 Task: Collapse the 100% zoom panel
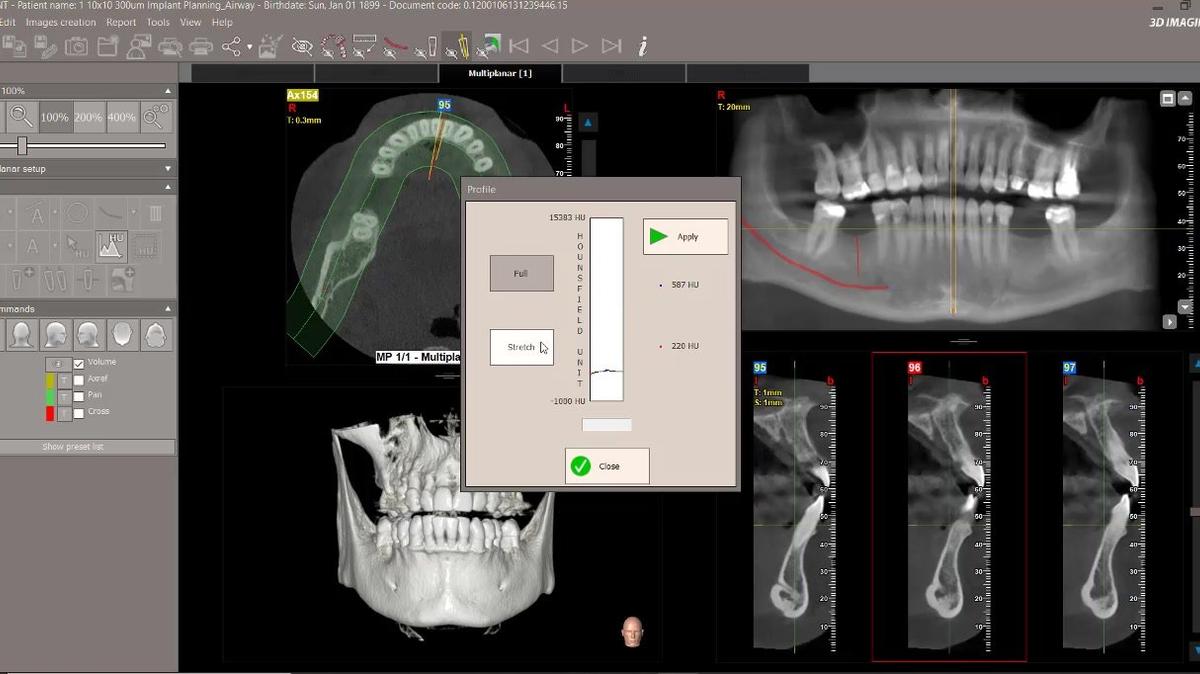pos(168,91)
